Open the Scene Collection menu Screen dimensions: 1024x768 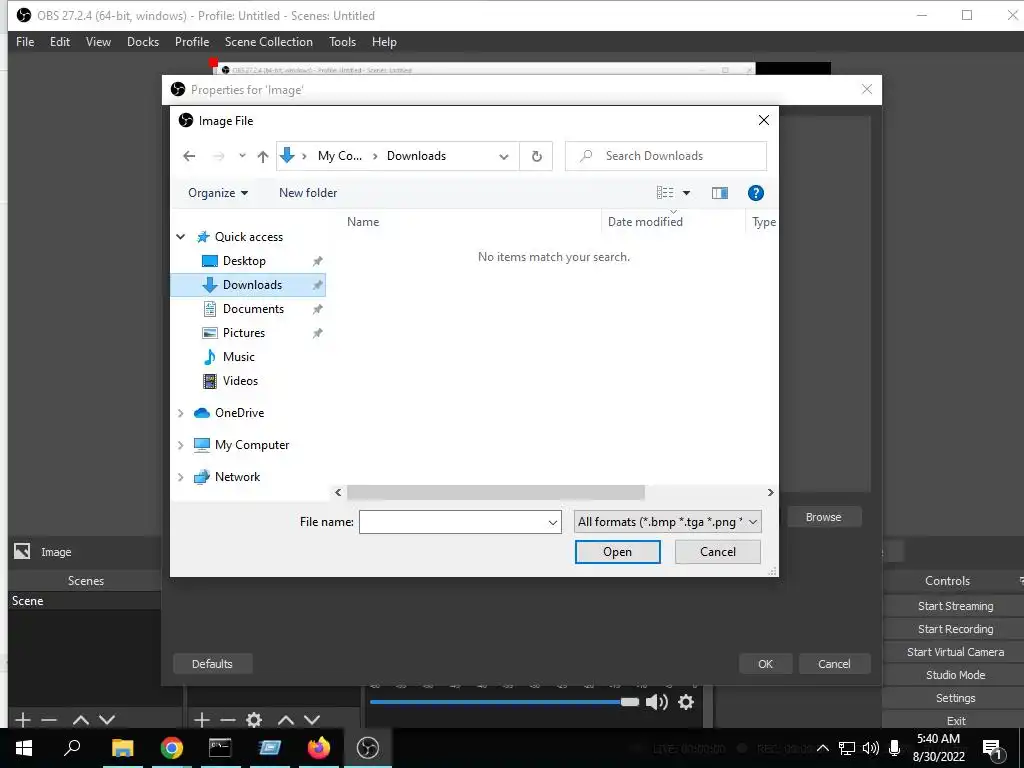tap(268, 42)
